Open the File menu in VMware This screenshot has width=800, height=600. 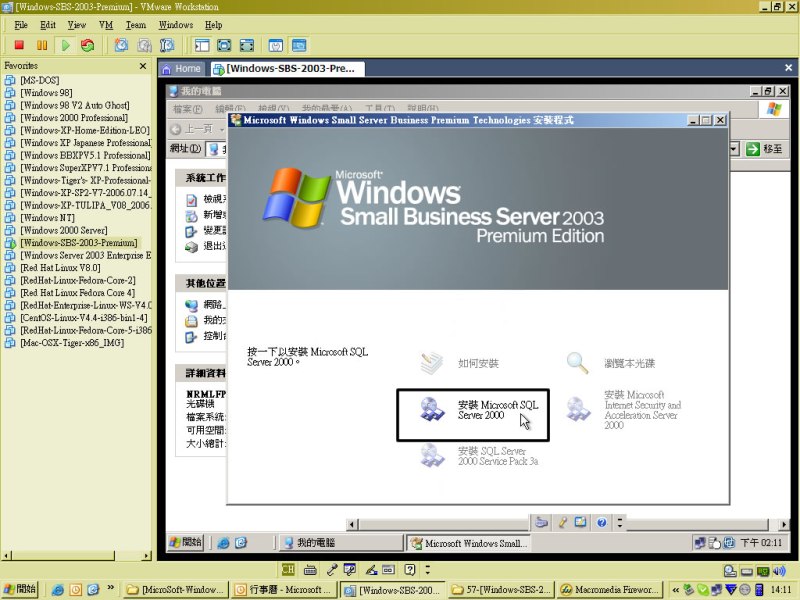click(21, 25)
